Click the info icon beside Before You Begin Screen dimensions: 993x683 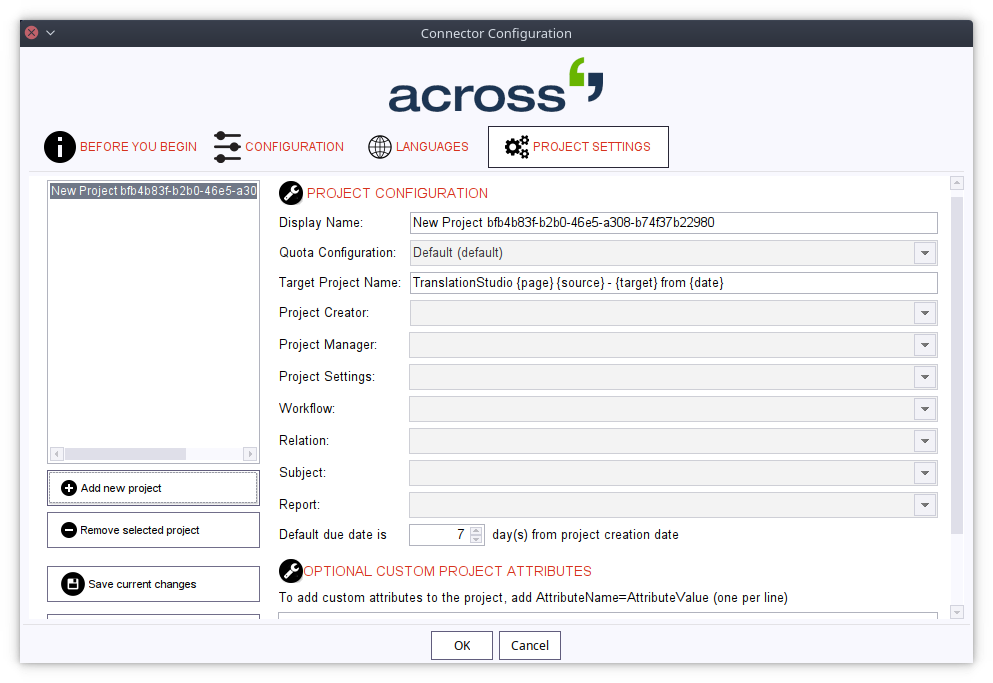(x=60, y=147)
